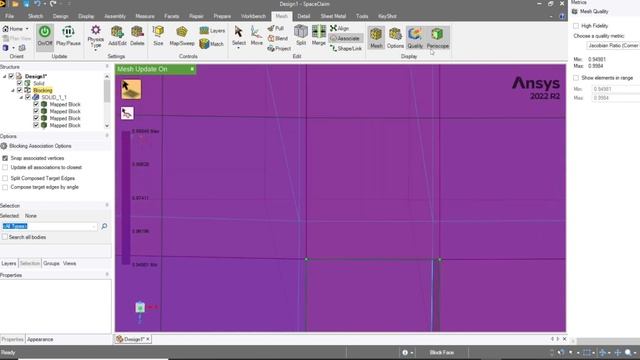This screenshot has height=360, width=640.
Task: Collapse the SOLID_1_1 tree node
Action: click(x=21, y=97)
